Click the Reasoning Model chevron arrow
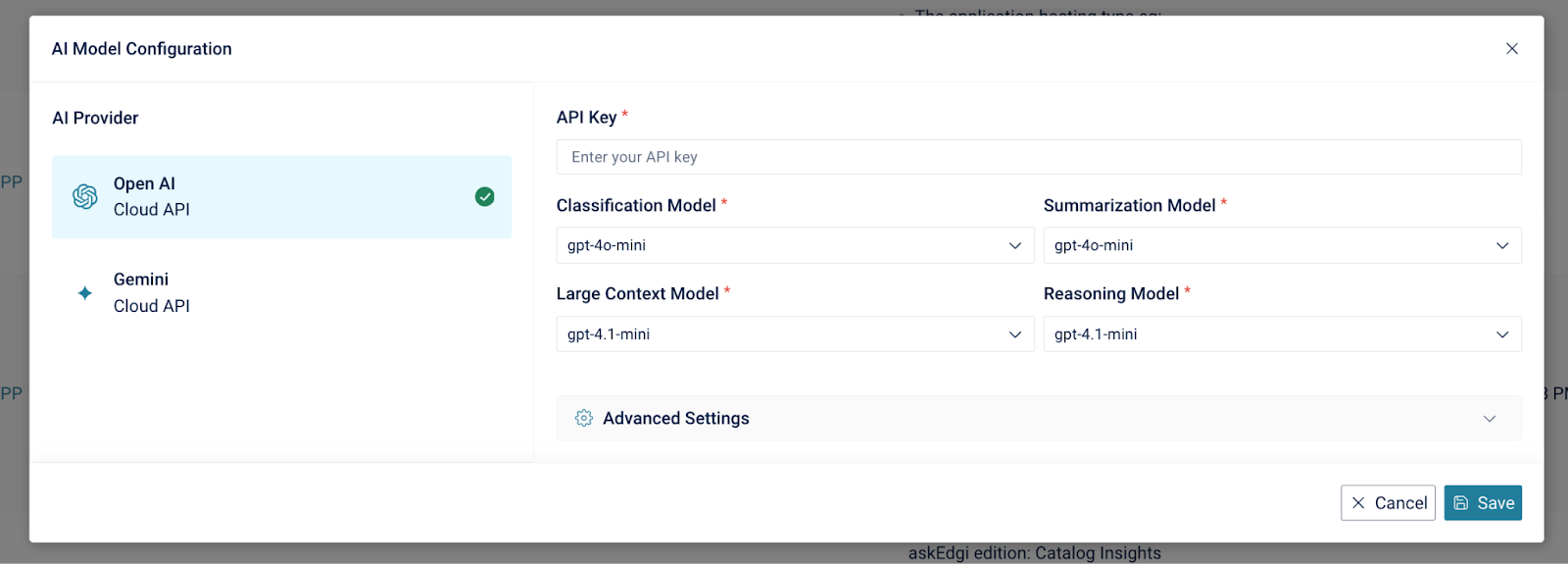Viewport: 1568px width, 564px height. (1502, 334)
